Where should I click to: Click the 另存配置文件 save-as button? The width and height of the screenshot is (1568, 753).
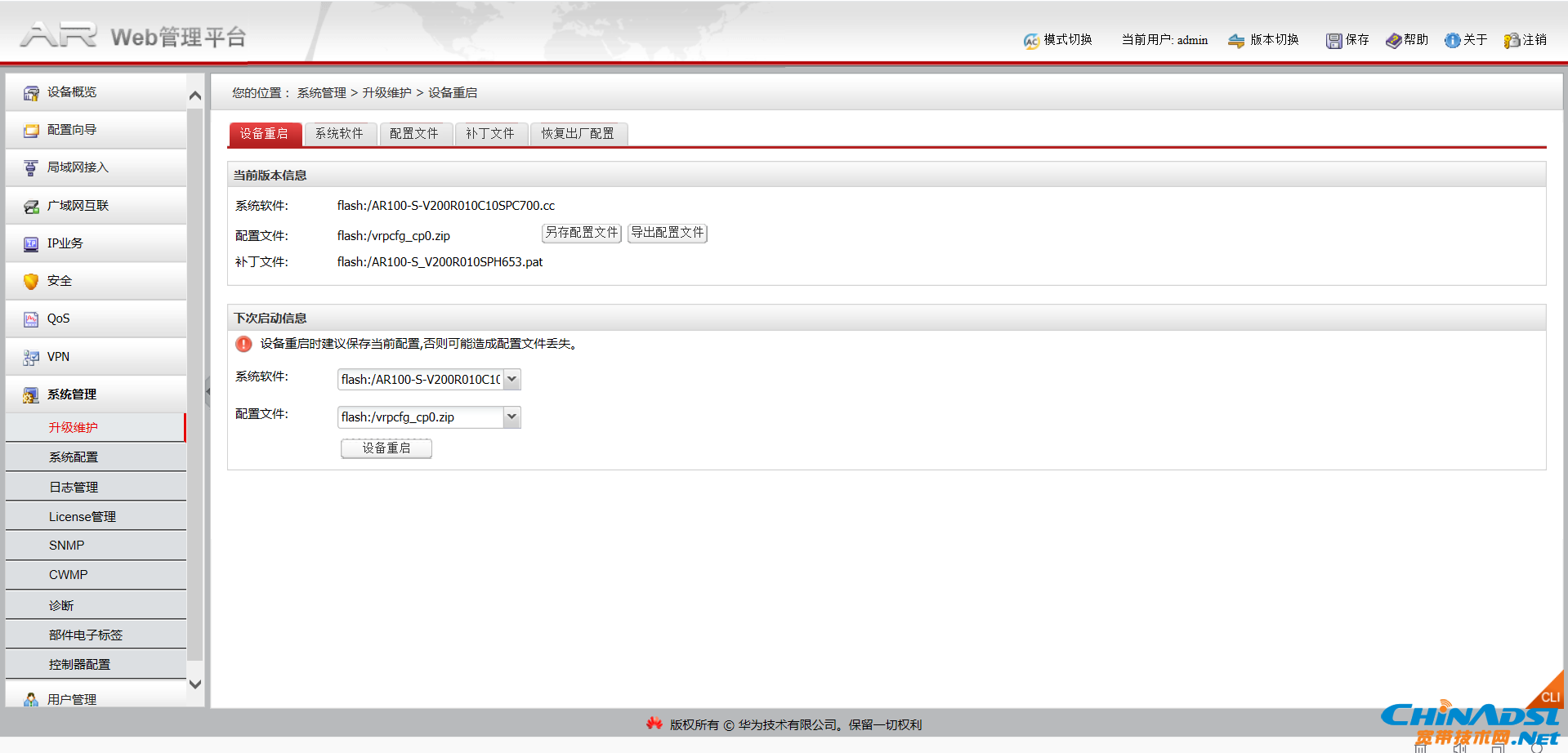point(582,233)
